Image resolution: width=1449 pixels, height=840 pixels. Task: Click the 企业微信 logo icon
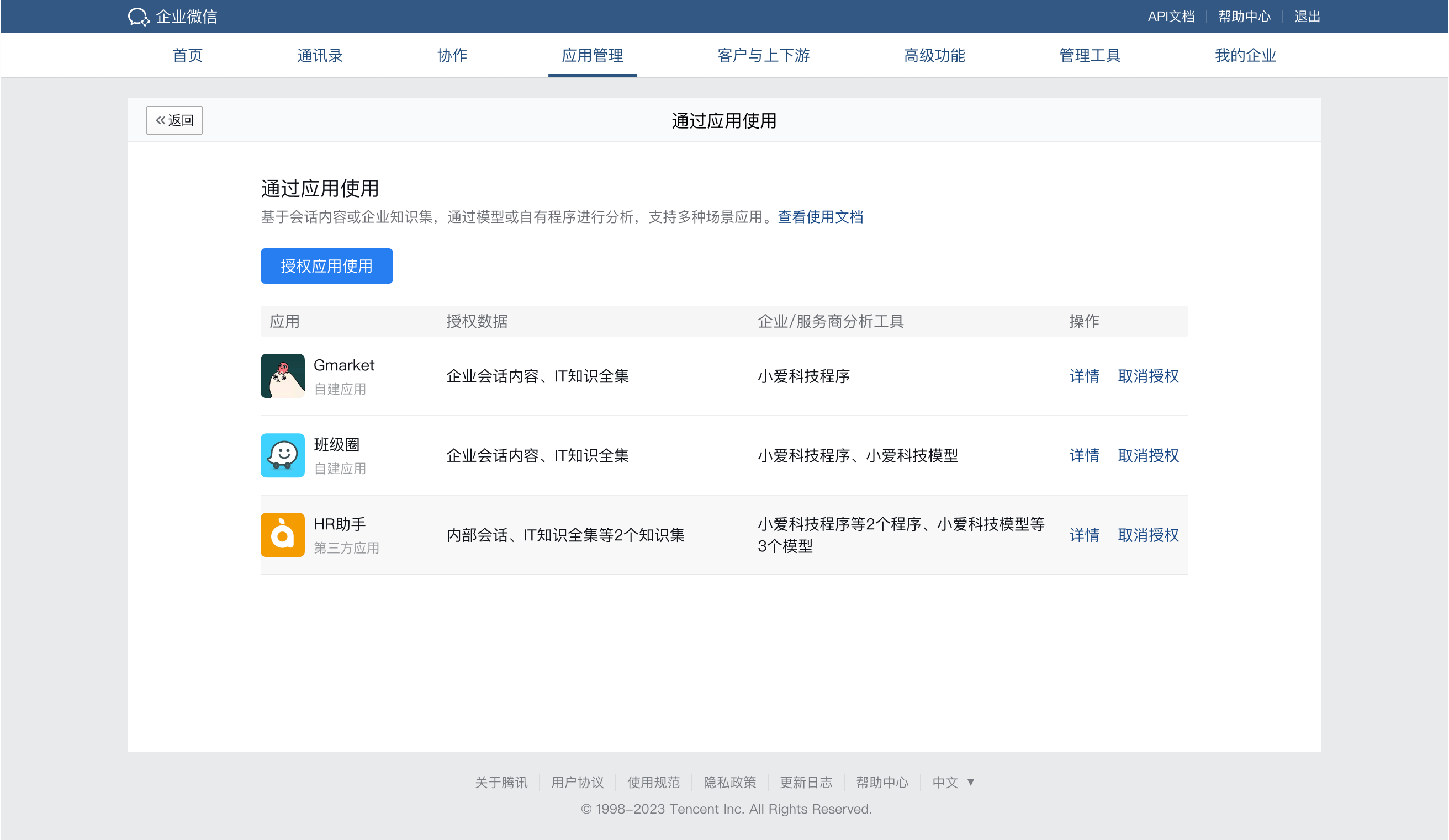click(139, 17)
